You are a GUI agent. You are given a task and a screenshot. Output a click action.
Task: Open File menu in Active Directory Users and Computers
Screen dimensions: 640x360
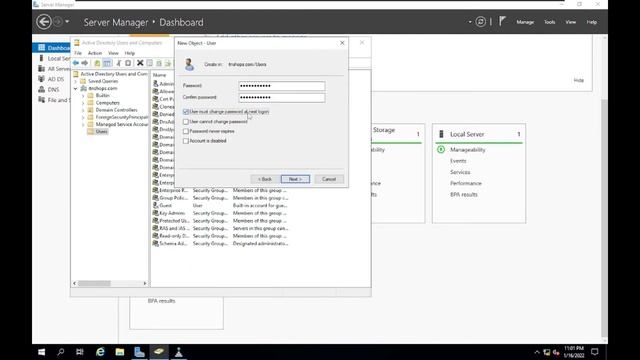pos(78,53)
